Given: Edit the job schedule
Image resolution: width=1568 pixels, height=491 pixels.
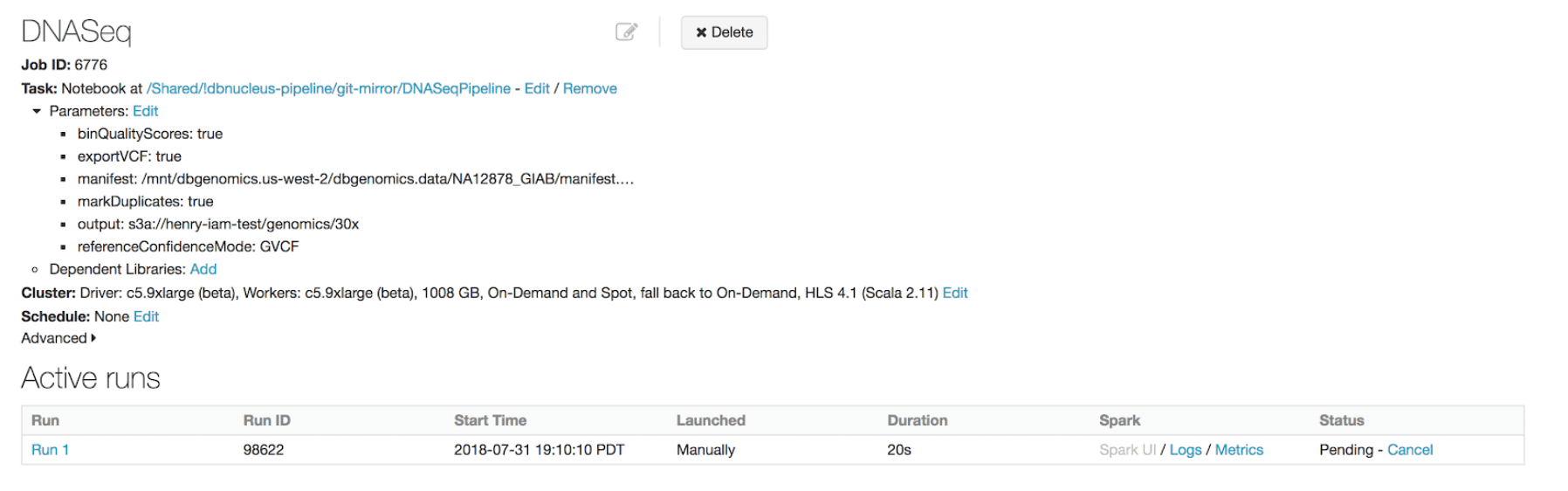Looking at the screenshot, I should pos(146,316).
